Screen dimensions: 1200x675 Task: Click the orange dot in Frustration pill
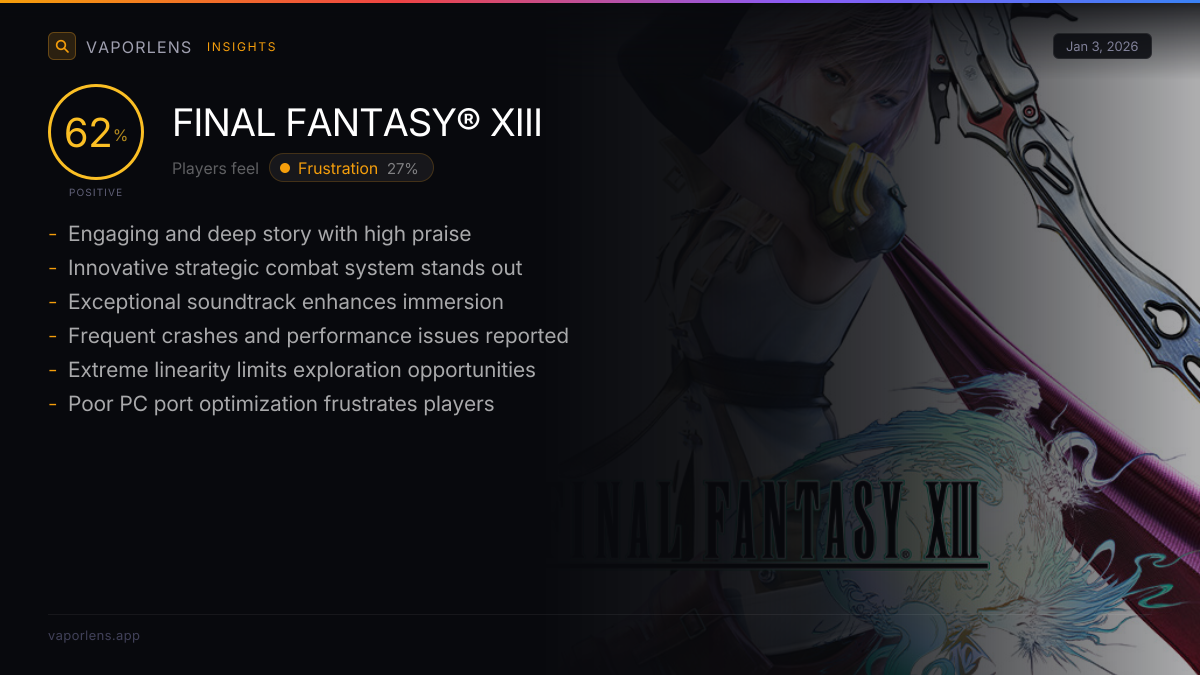point(285,168)
